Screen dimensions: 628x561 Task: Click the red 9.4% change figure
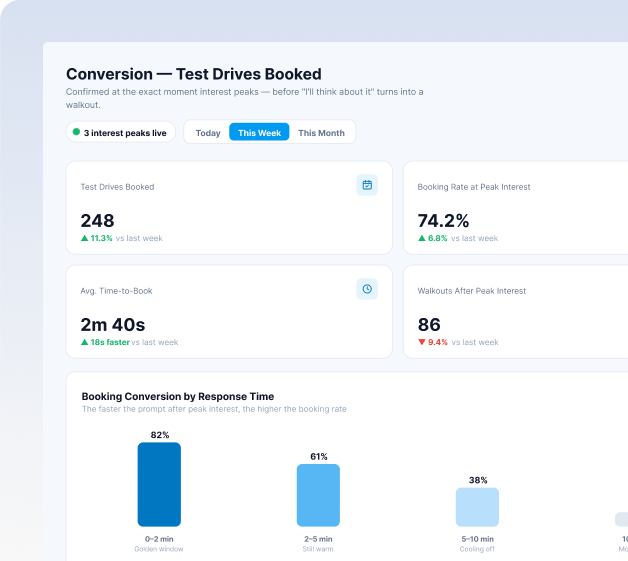(x=438, y=342)
